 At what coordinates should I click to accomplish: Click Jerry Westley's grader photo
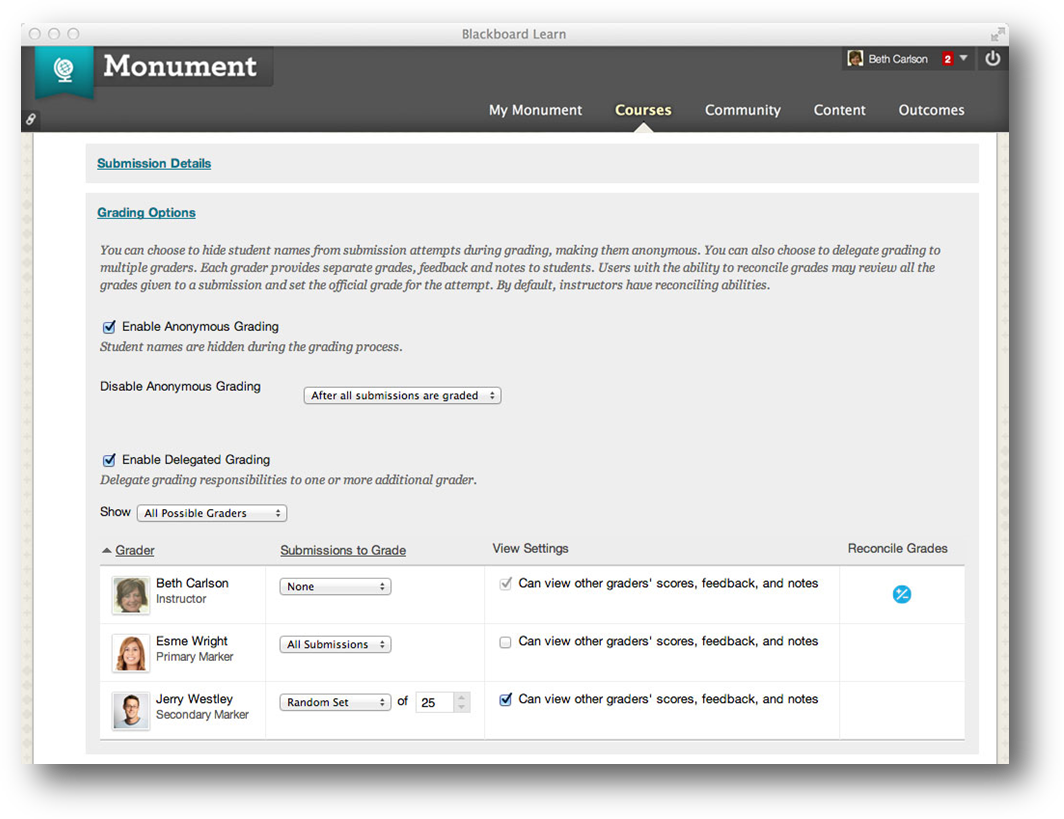pyautogui.click(x=131, y=710)
